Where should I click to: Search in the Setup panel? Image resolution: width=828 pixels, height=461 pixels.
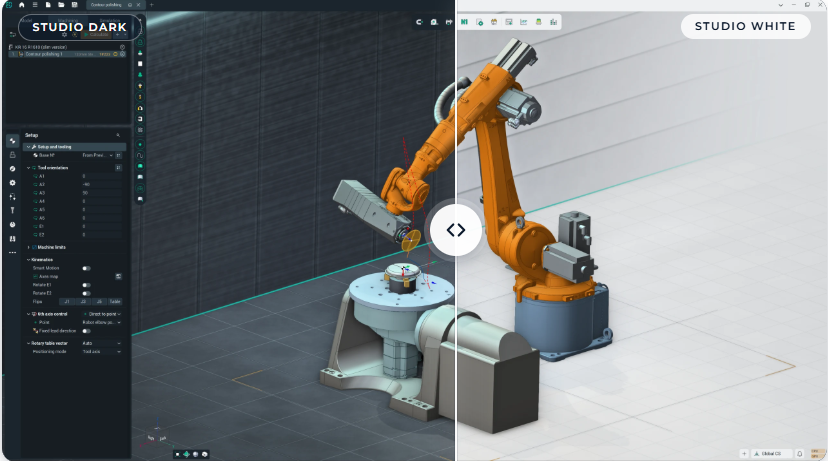tap(118, 135)
